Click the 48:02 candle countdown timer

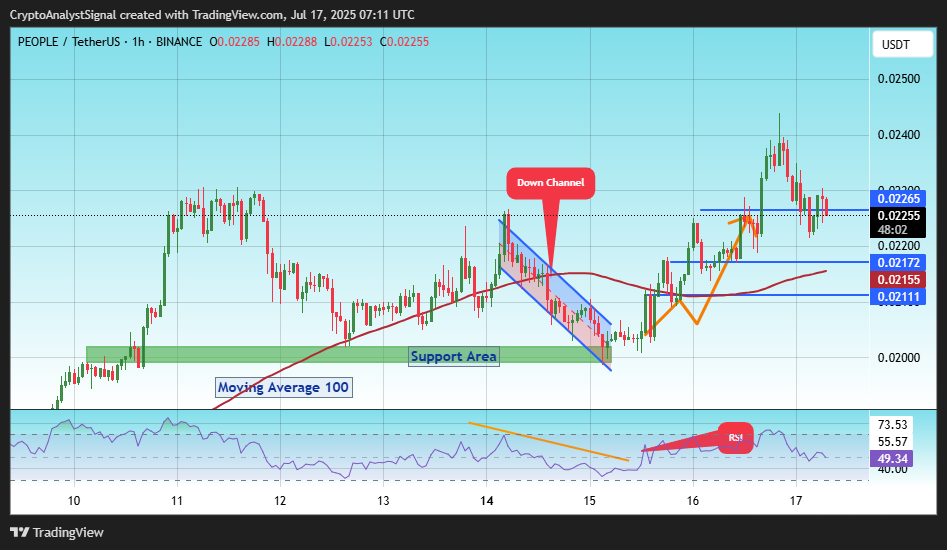(893, 230)
